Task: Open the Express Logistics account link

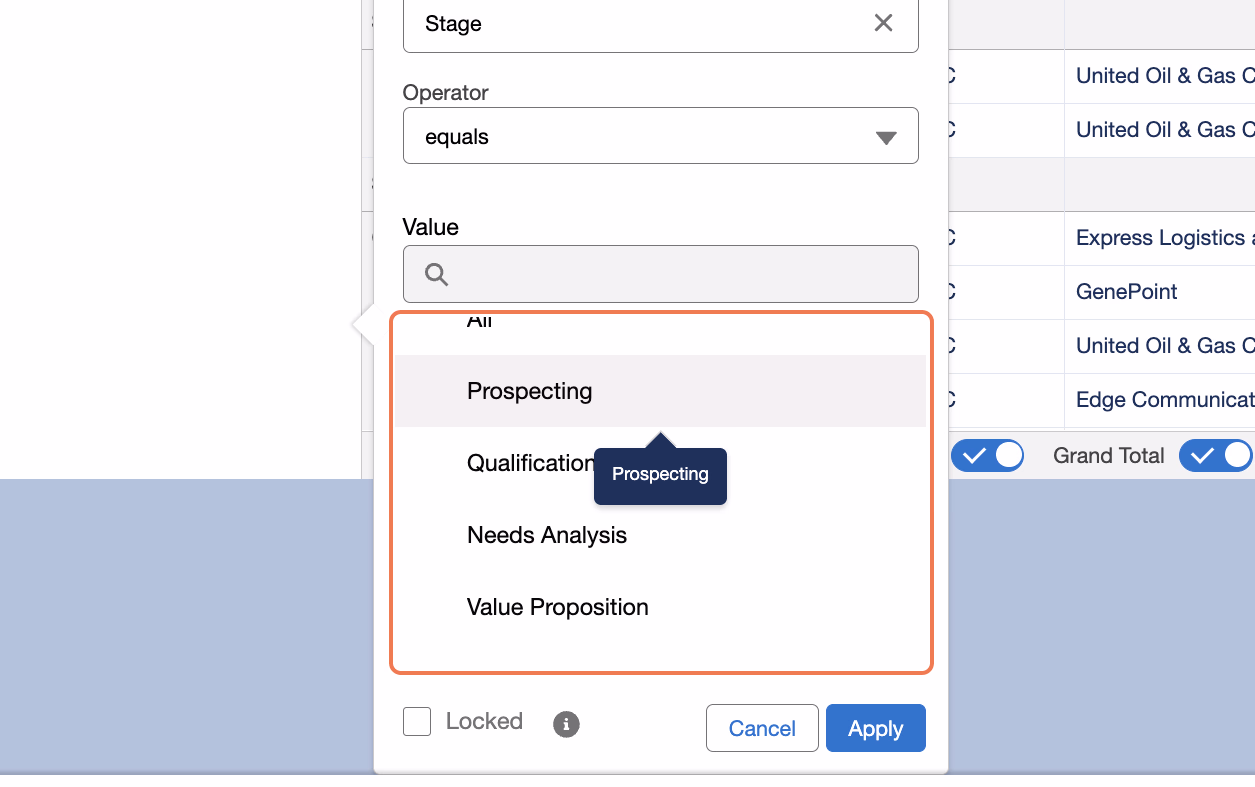Action: pyautogui.click(x=1164, y=238)
